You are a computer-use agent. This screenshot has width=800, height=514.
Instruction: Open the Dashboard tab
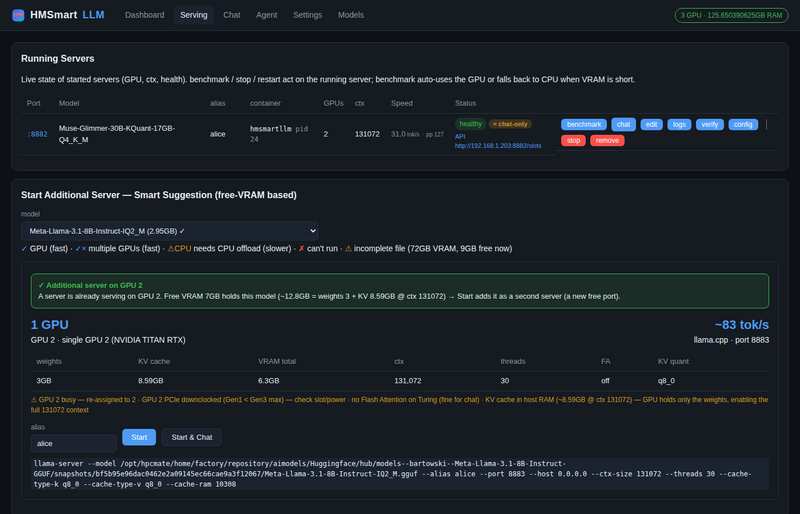tap(144, 15)
